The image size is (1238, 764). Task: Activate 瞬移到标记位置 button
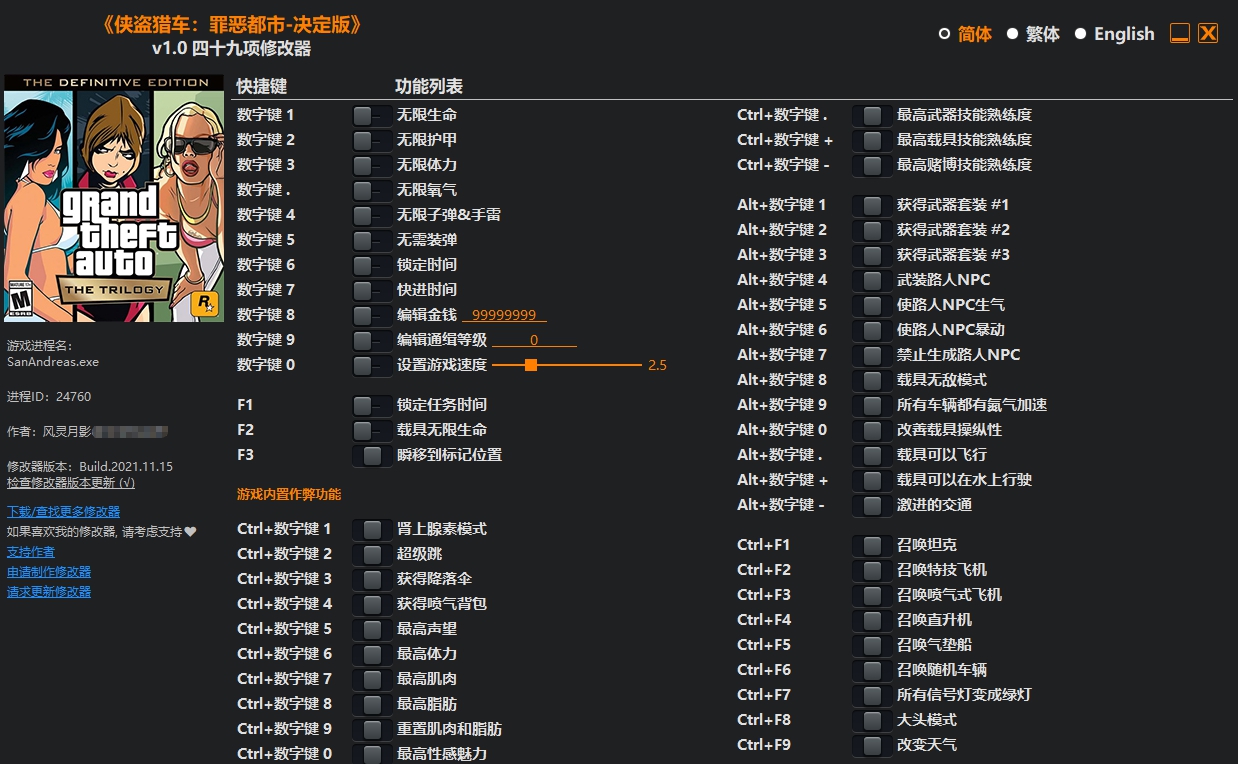coord(372,455)
